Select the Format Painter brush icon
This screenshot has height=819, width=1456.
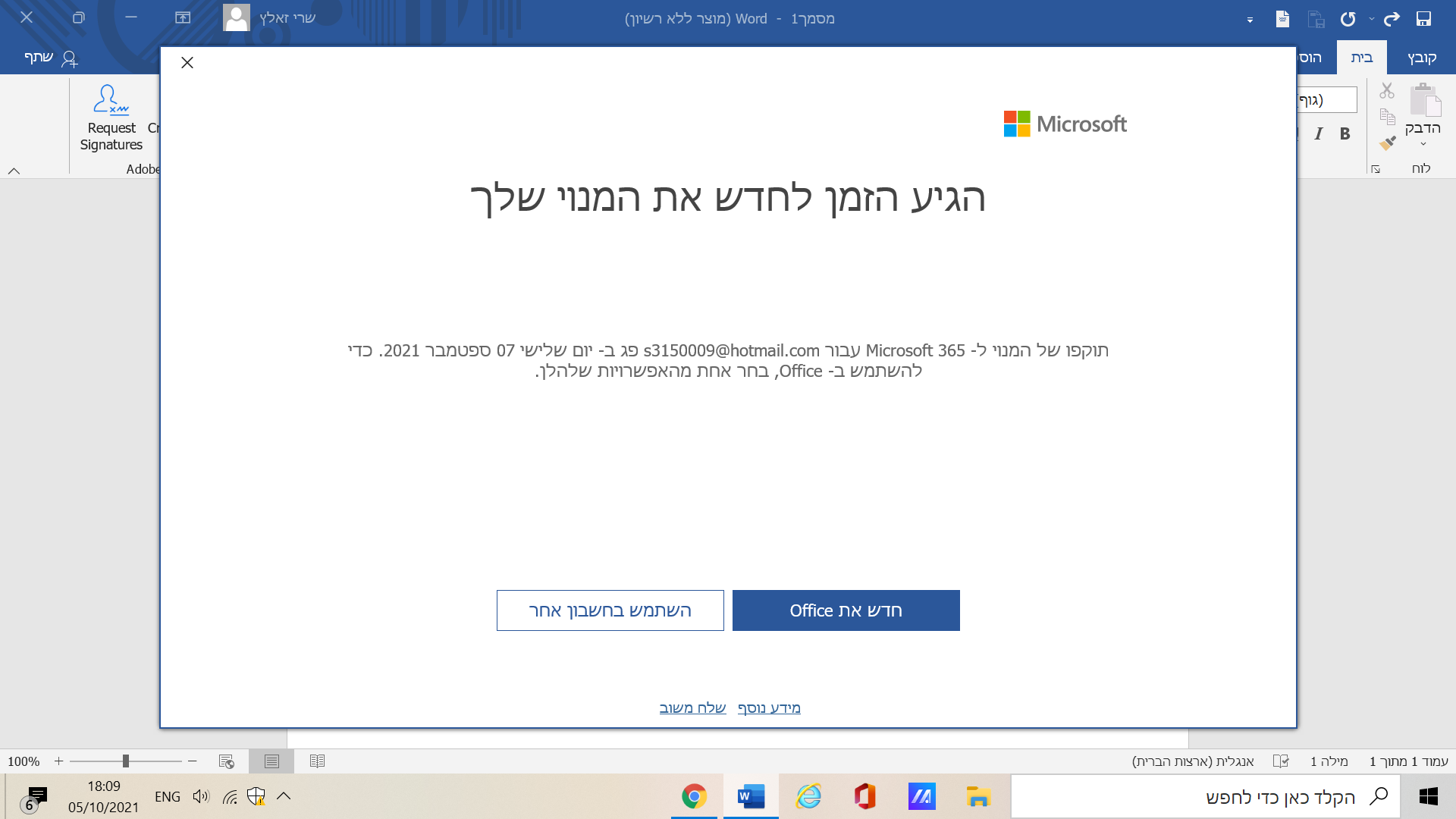(1387, 143)
